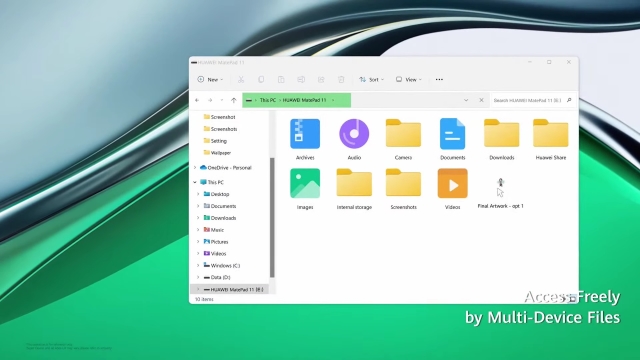Image resolution: width=640 pixels, height=360 pixels.
Task: Click the Paste toolbar icon
Action: (x=281, y=80)
